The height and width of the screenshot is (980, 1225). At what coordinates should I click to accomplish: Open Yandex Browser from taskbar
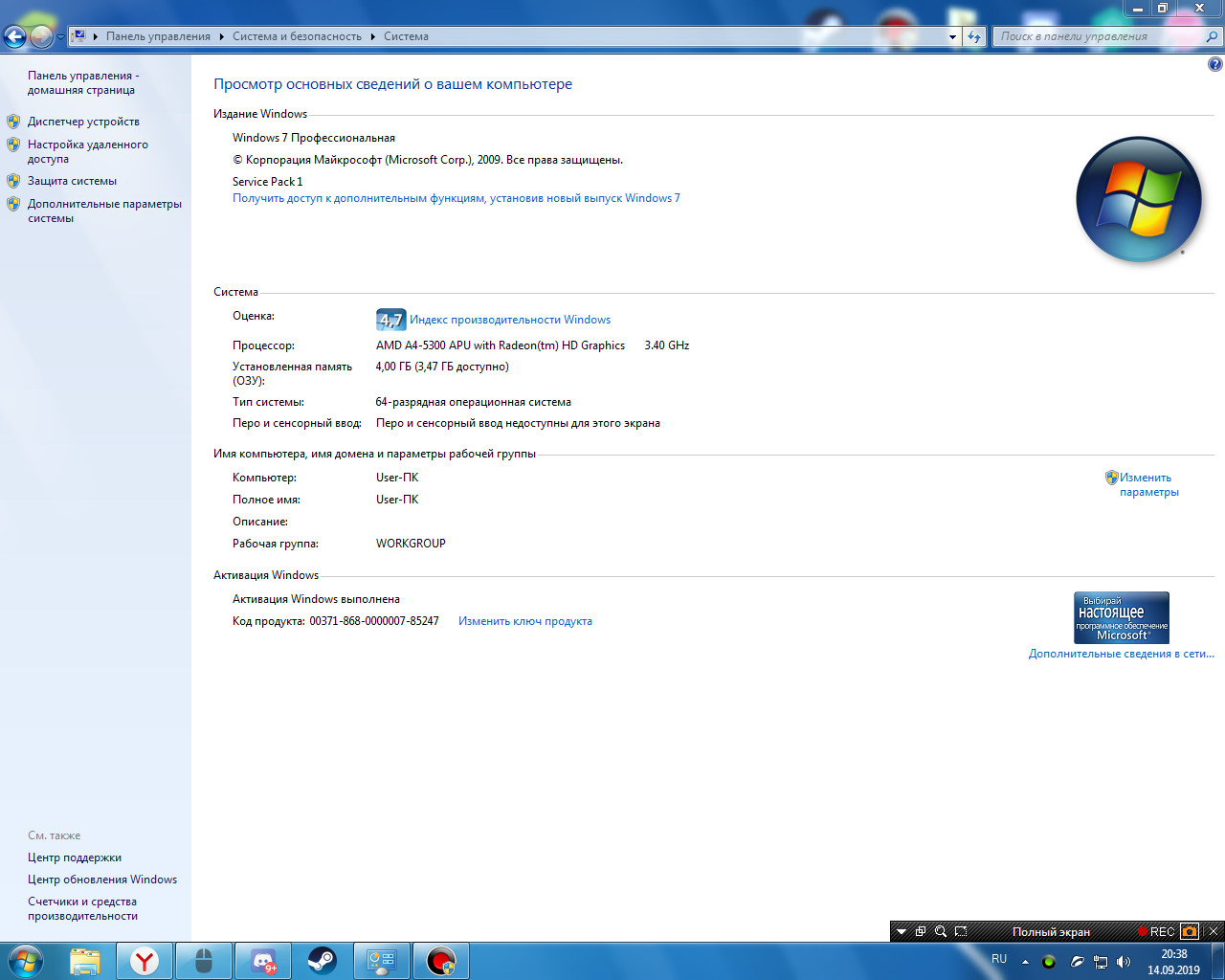point(145,961)
